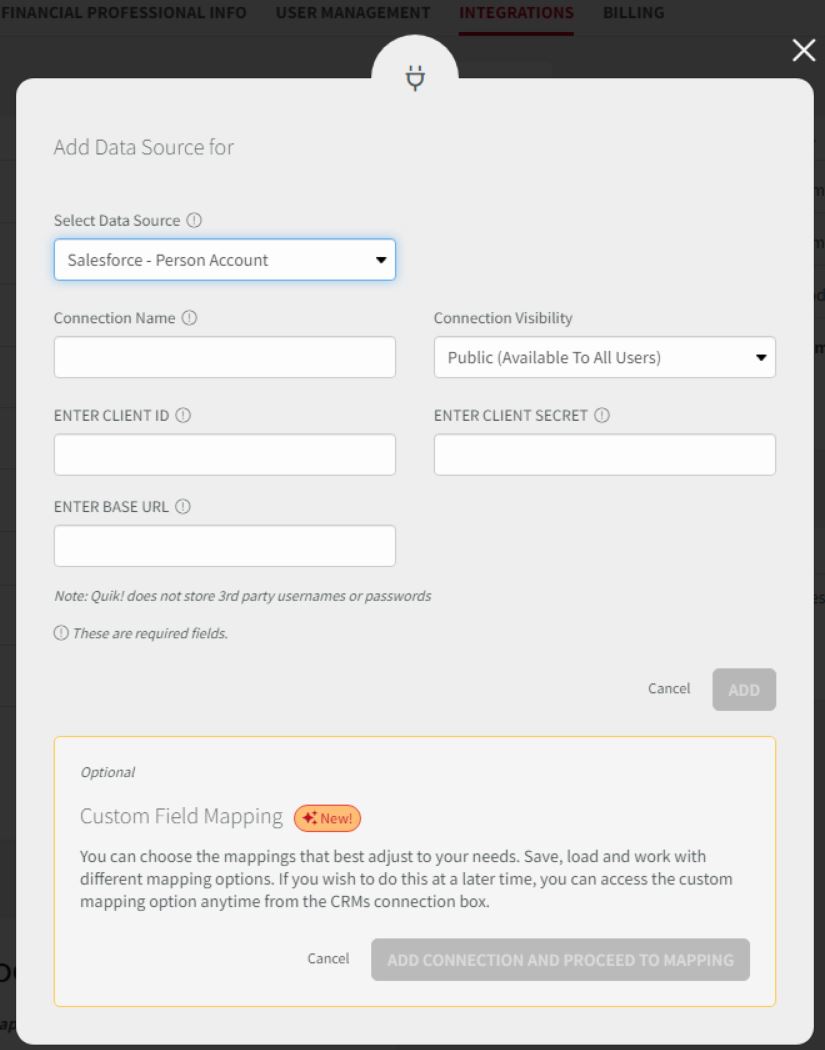The width and height of the screenshot is (825, 1050).
Task: Click info icon beside Connection Name label
Action: pos(190,318)
